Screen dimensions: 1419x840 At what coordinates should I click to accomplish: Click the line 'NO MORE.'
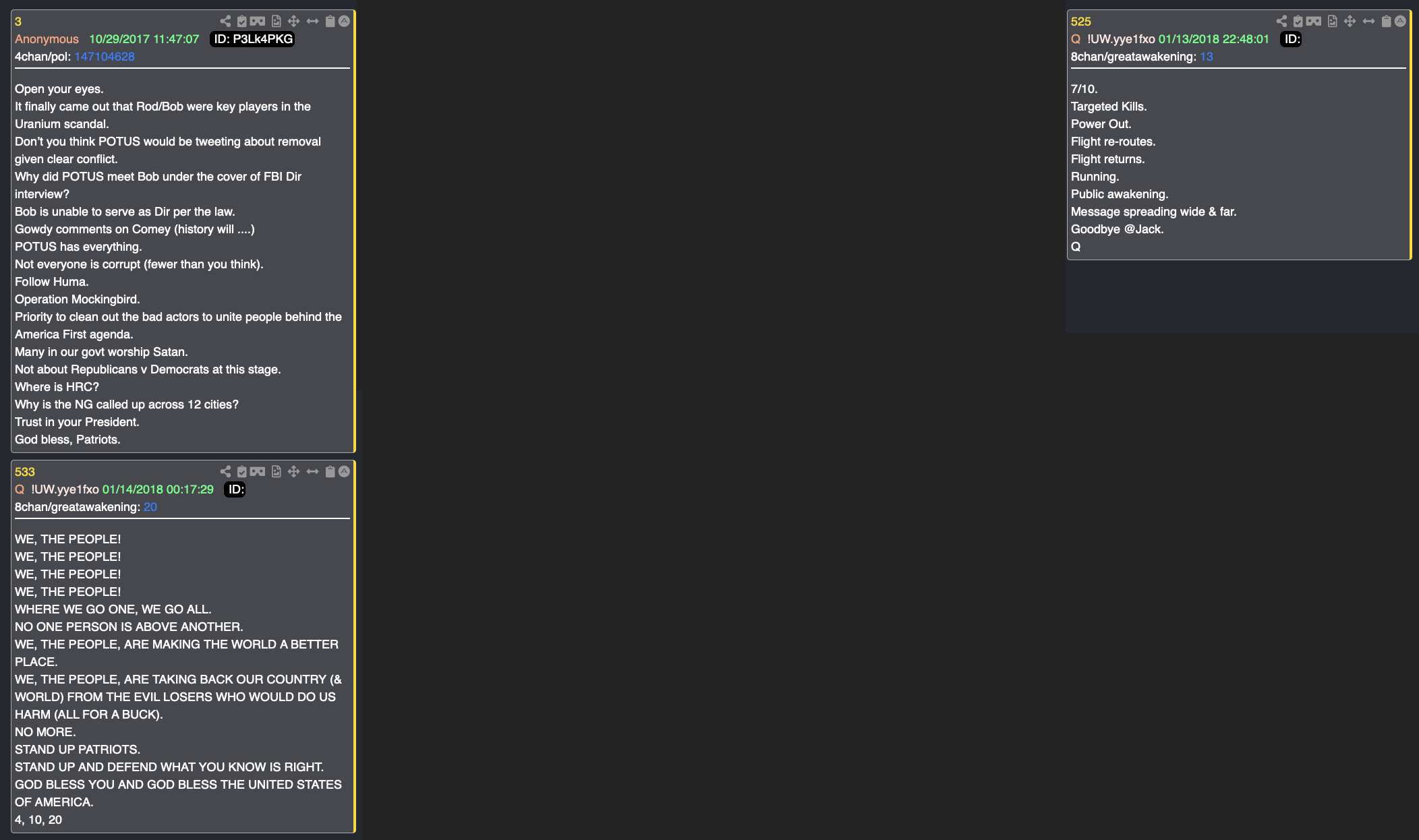pyautogui.click(x=45, y=732)
